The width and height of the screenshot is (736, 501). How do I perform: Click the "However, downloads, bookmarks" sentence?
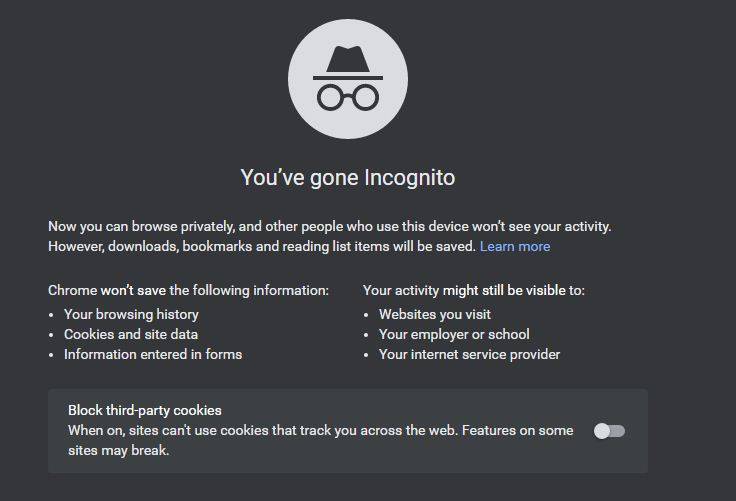point(262,247)
